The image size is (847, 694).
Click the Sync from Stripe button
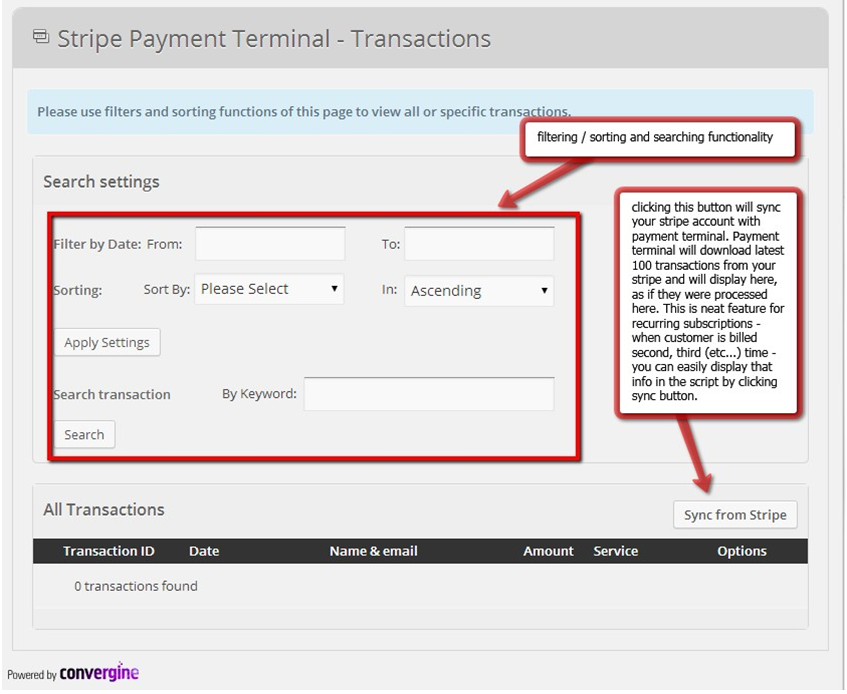735,515
